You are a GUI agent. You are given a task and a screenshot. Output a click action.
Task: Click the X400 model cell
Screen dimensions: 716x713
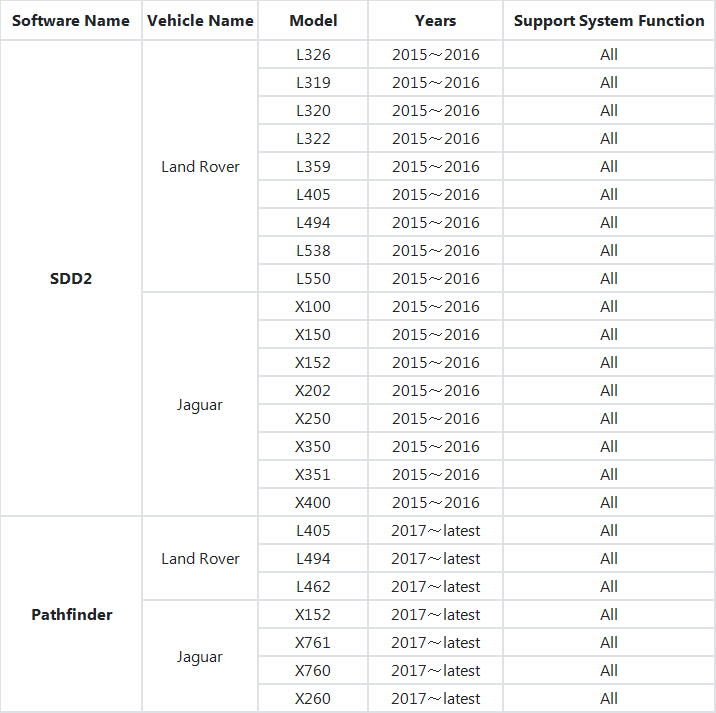pyautogui.click(x=313, y=502)
